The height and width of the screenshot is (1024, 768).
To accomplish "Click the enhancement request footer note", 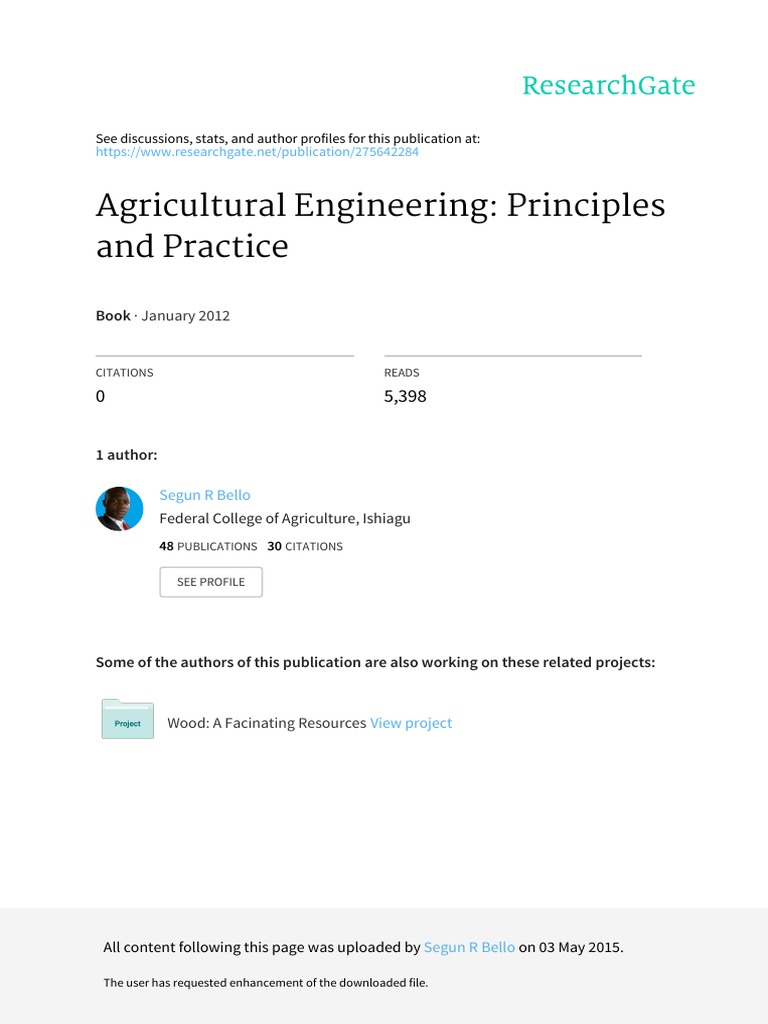I will point(266,983).
